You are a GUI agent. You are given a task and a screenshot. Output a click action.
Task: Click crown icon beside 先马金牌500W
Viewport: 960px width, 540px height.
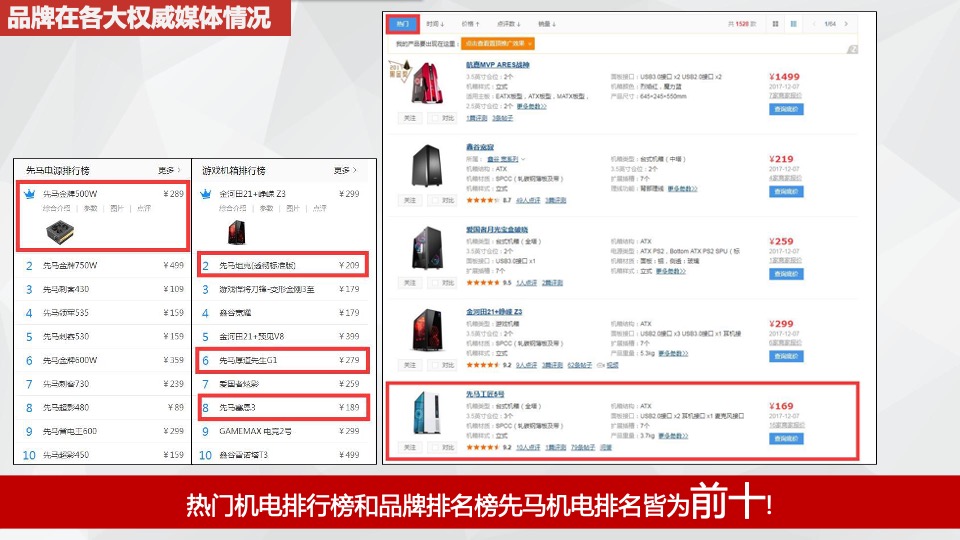pyautogui.click(x=29, y=194)
